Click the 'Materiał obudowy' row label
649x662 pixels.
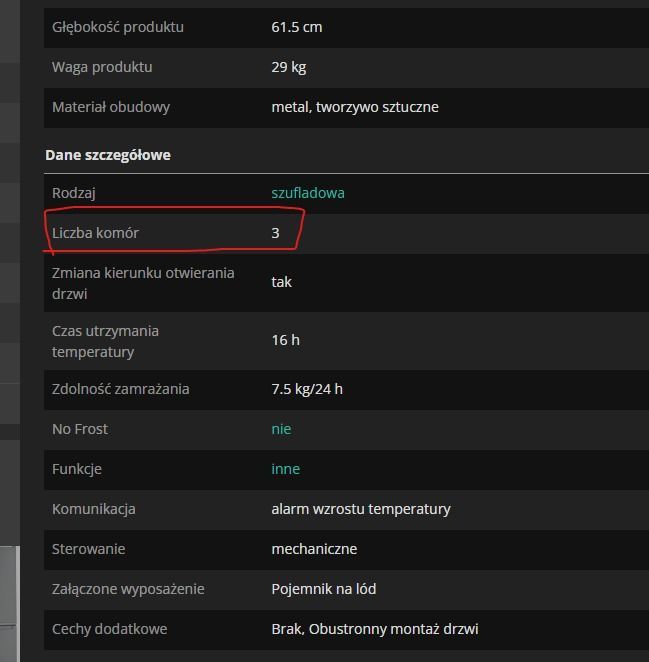[111, 107]
